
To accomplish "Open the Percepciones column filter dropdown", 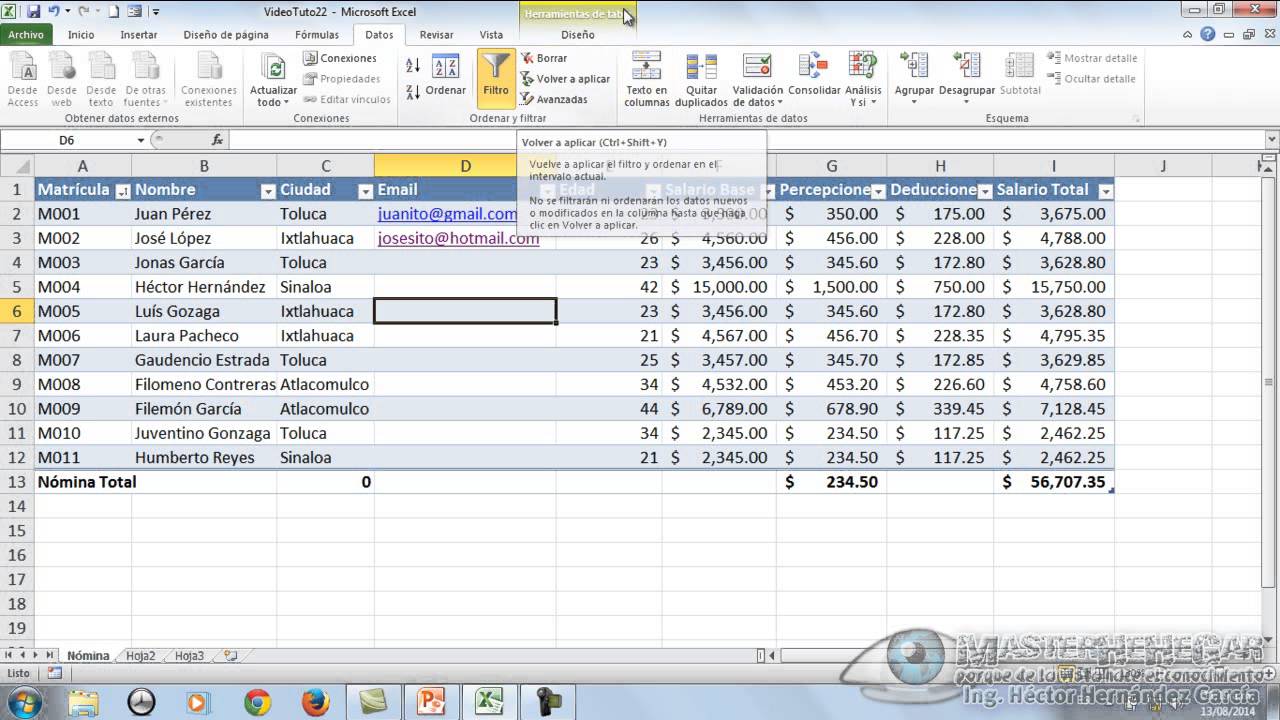I will [877, 191].
